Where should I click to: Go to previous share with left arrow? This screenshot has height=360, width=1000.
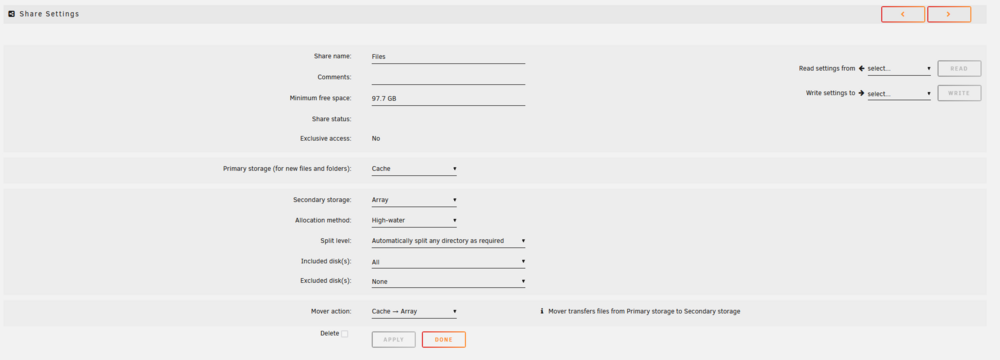coord(902,14)
